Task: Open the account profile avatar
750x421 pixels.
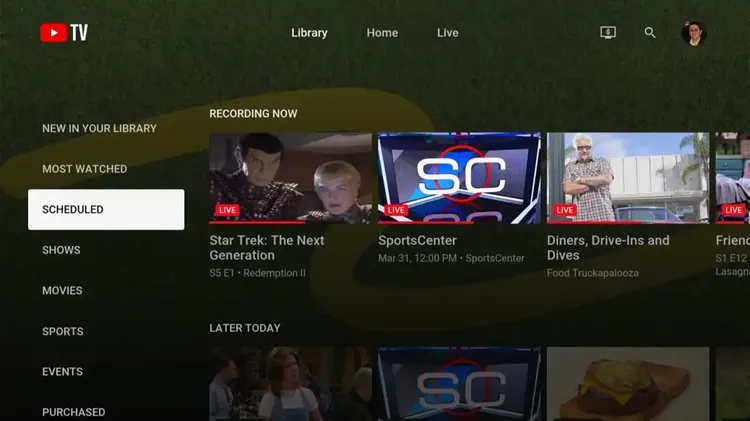Action: pyautogui.click(x=694, y=33)
